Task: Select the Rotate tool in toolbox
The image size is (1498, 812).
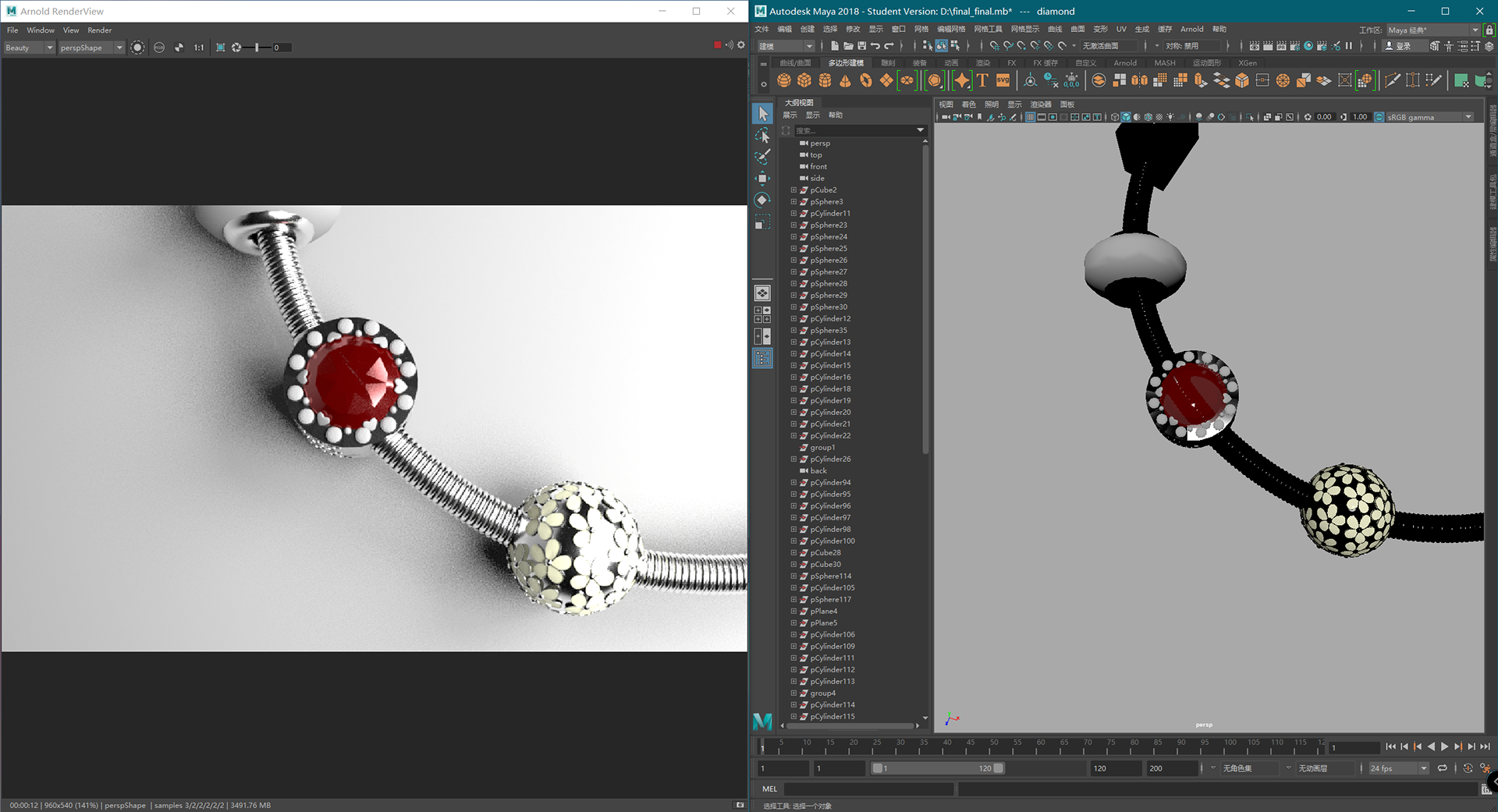Action: pos(763,200)
